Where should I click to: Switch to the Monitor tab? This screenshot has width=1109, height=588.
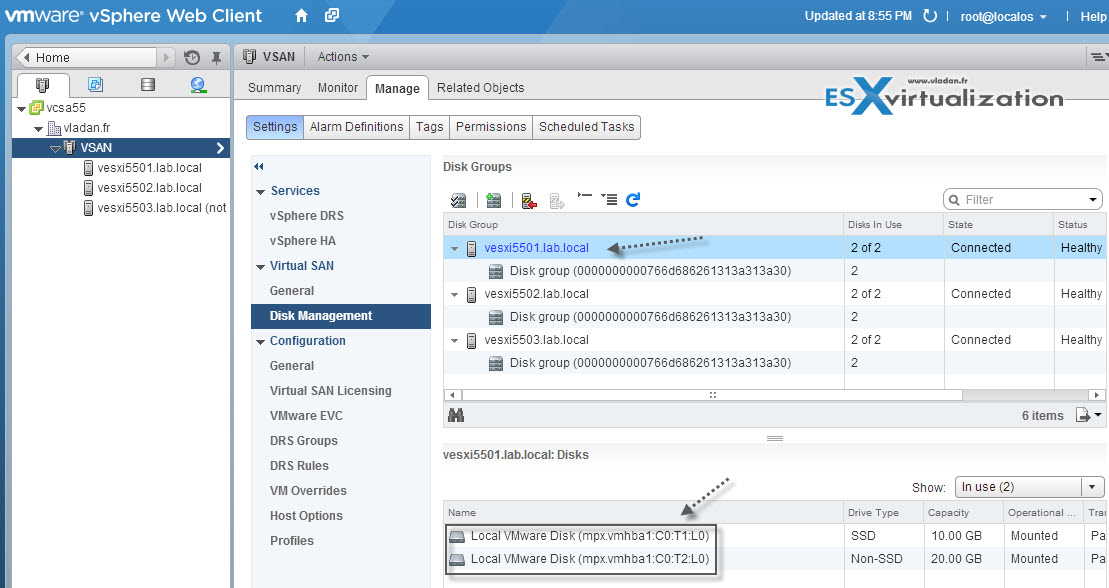(x=337, y=88)
